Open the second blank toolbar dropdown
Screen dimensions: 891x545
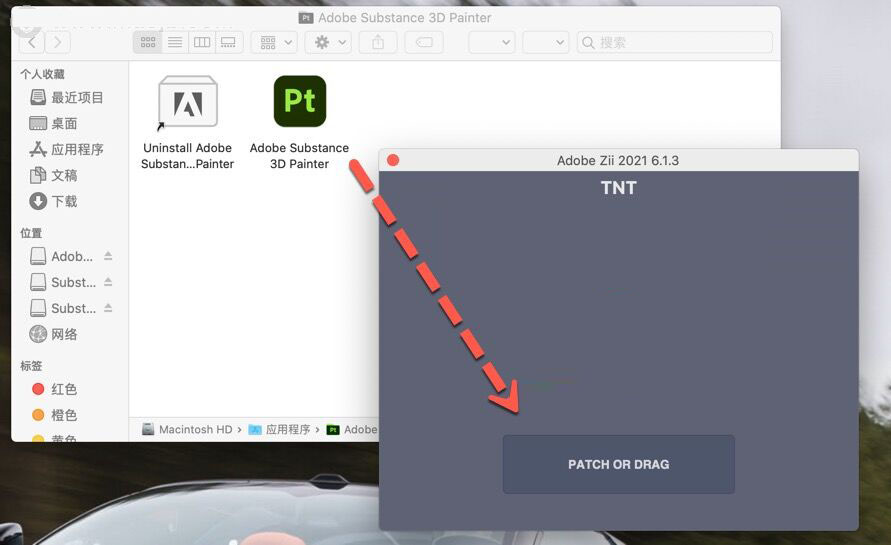pos(546,42)
